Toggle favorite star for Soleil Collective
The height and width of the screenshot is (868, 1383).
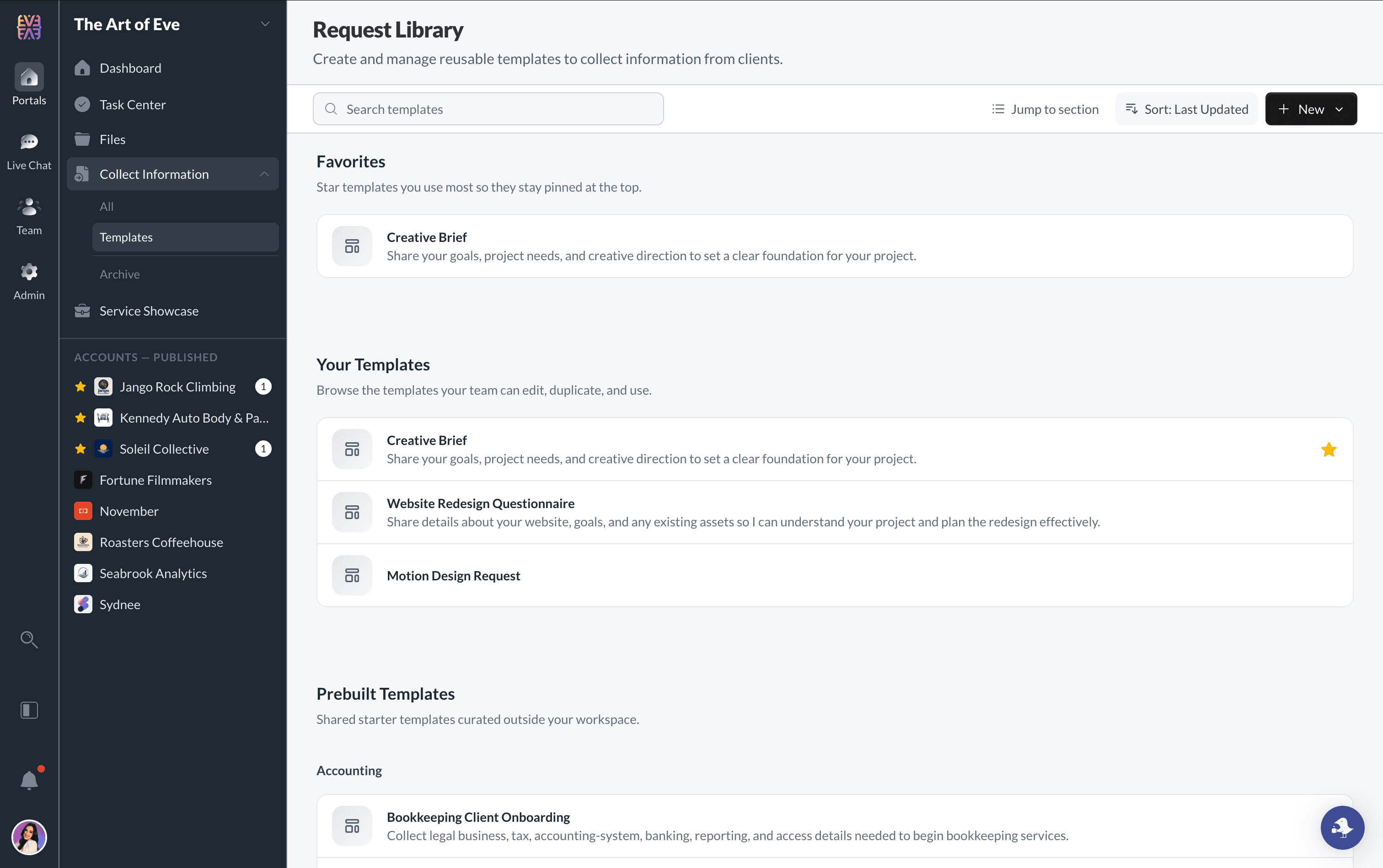pyautogui.click(x=81, y=449)
